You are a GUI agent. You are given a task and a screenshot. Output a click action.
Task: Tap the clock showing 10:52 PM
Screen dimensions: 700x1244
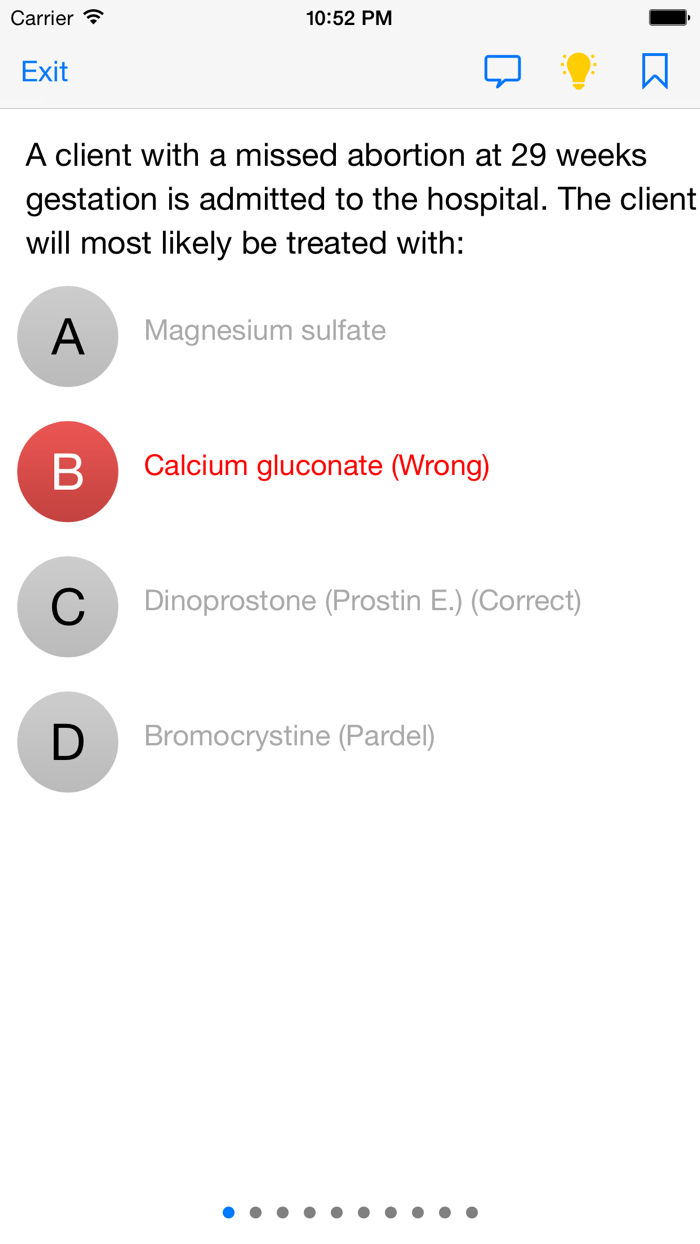point(349,16)
